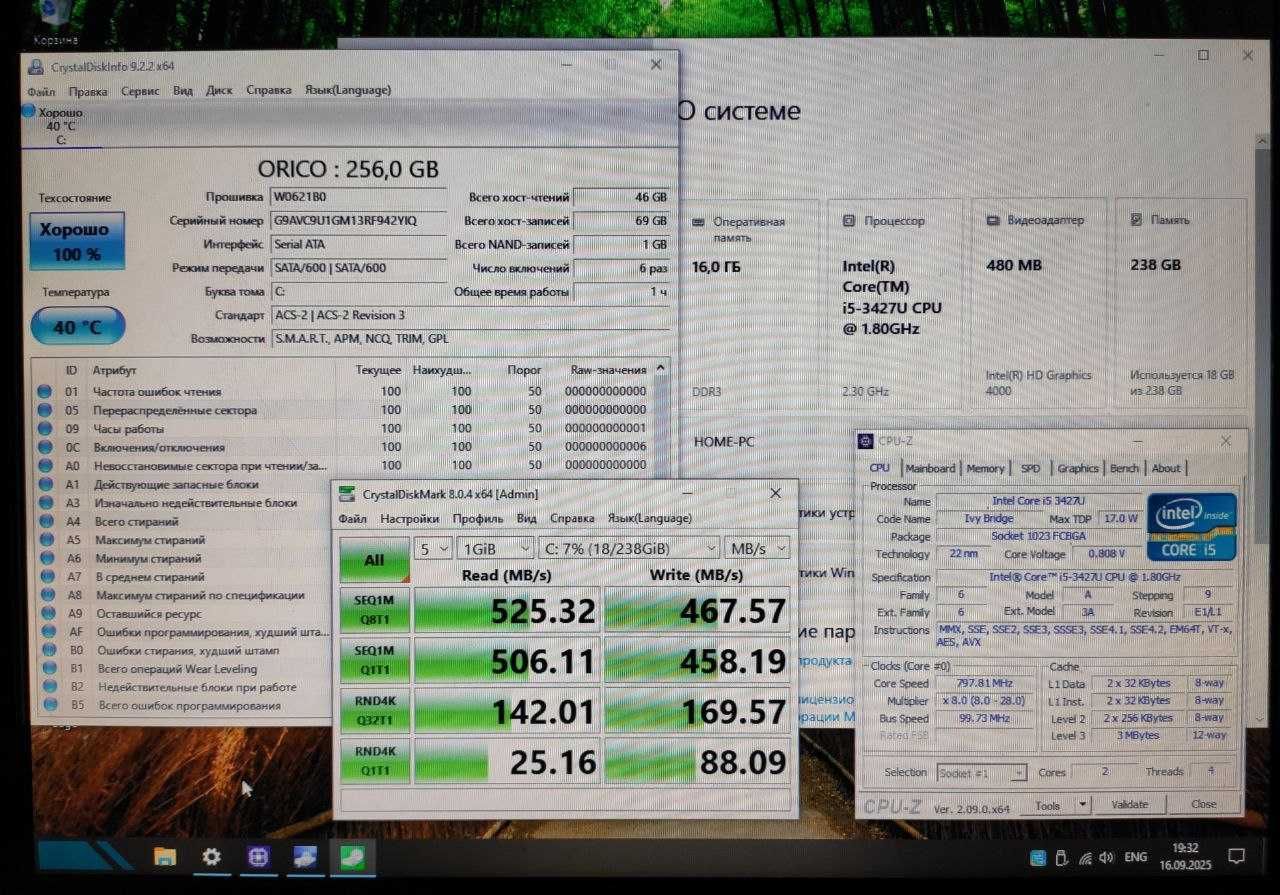Click the Intel Core i5 logo in CPU-Z
This screenshot has height=895, width=1280.
(1192, 526)
